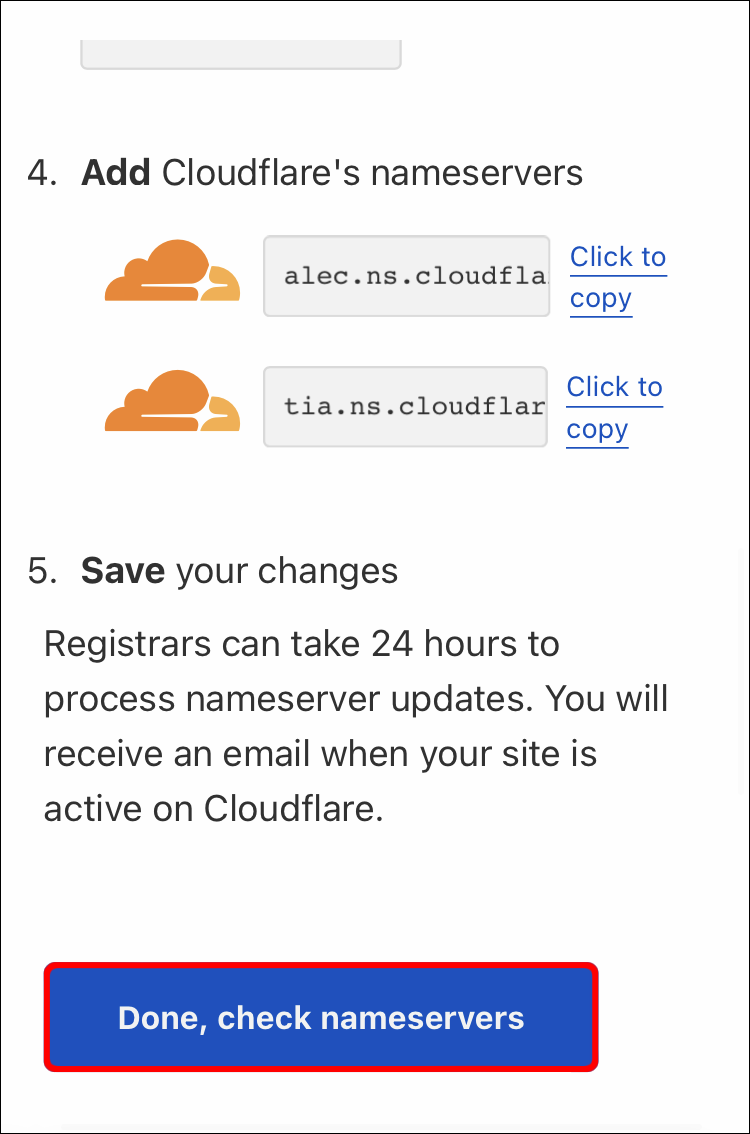This screenshot has height=1134, width=750.
Task: Click the partially visible box at top
Action: coord(240,54)
